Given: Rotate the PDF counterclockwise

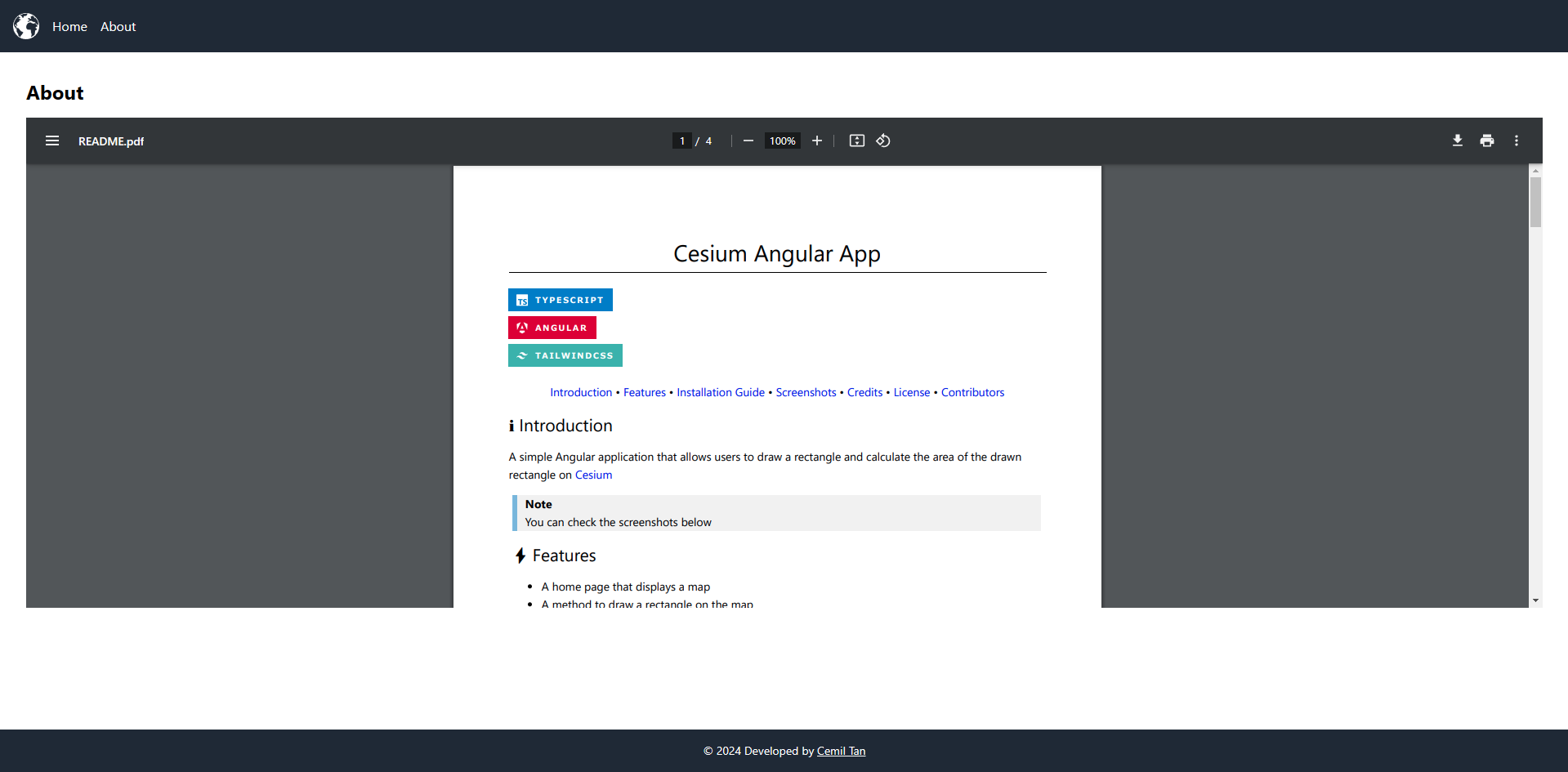Looking at the screenshot, I should (x=883, y=141).
